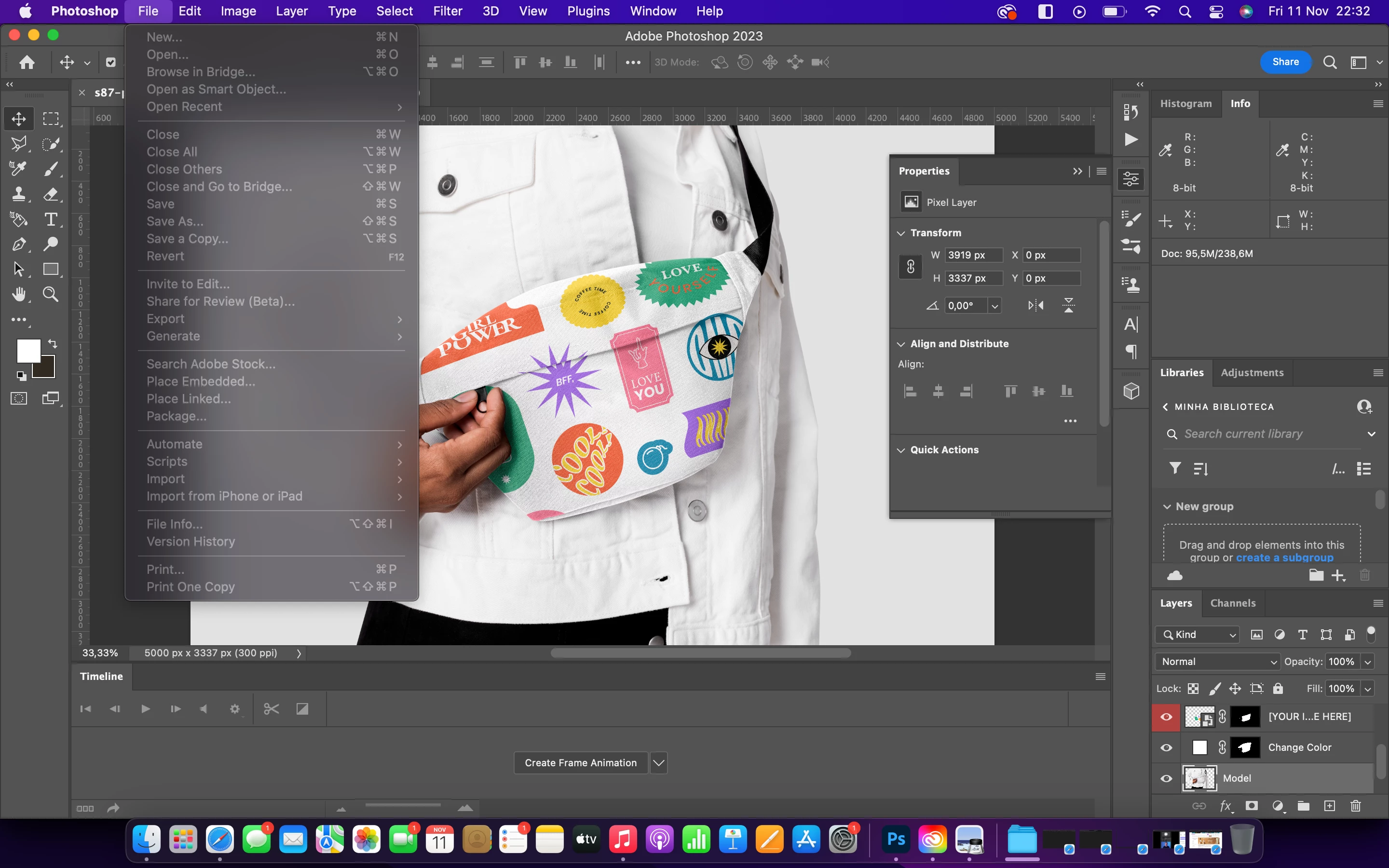Viewport: 1389px width, 868px height.
Task: Click the create a subgroup link
Action: tap(1284, 557)
